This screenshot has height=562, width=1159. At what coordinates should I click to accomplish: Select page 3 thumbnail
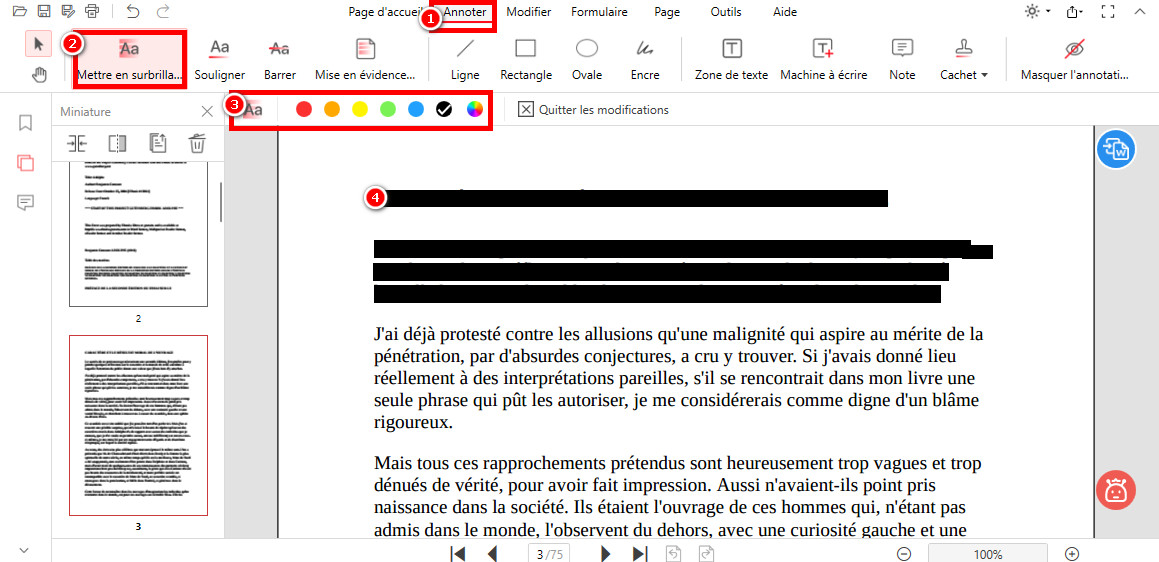138,425
